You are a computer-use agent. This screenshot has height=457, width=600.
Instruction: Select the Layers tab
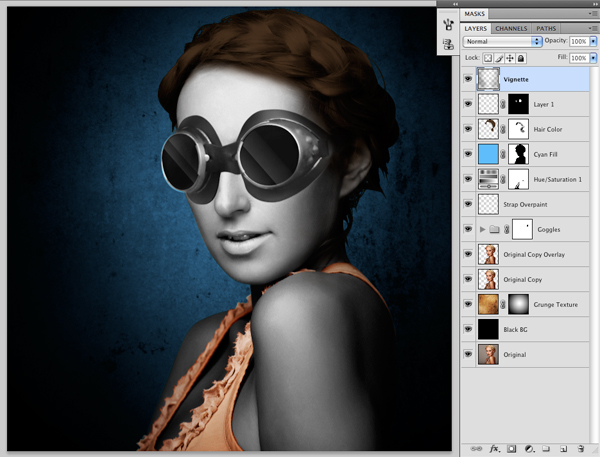pyautogui.click(x=476, y=28)
